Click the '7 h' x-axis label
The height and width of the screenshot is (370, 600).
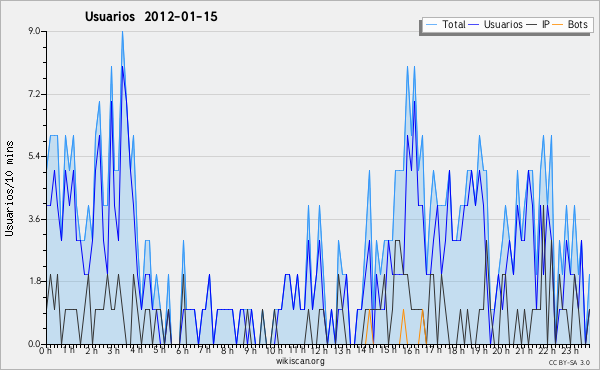tap(205, 350)
